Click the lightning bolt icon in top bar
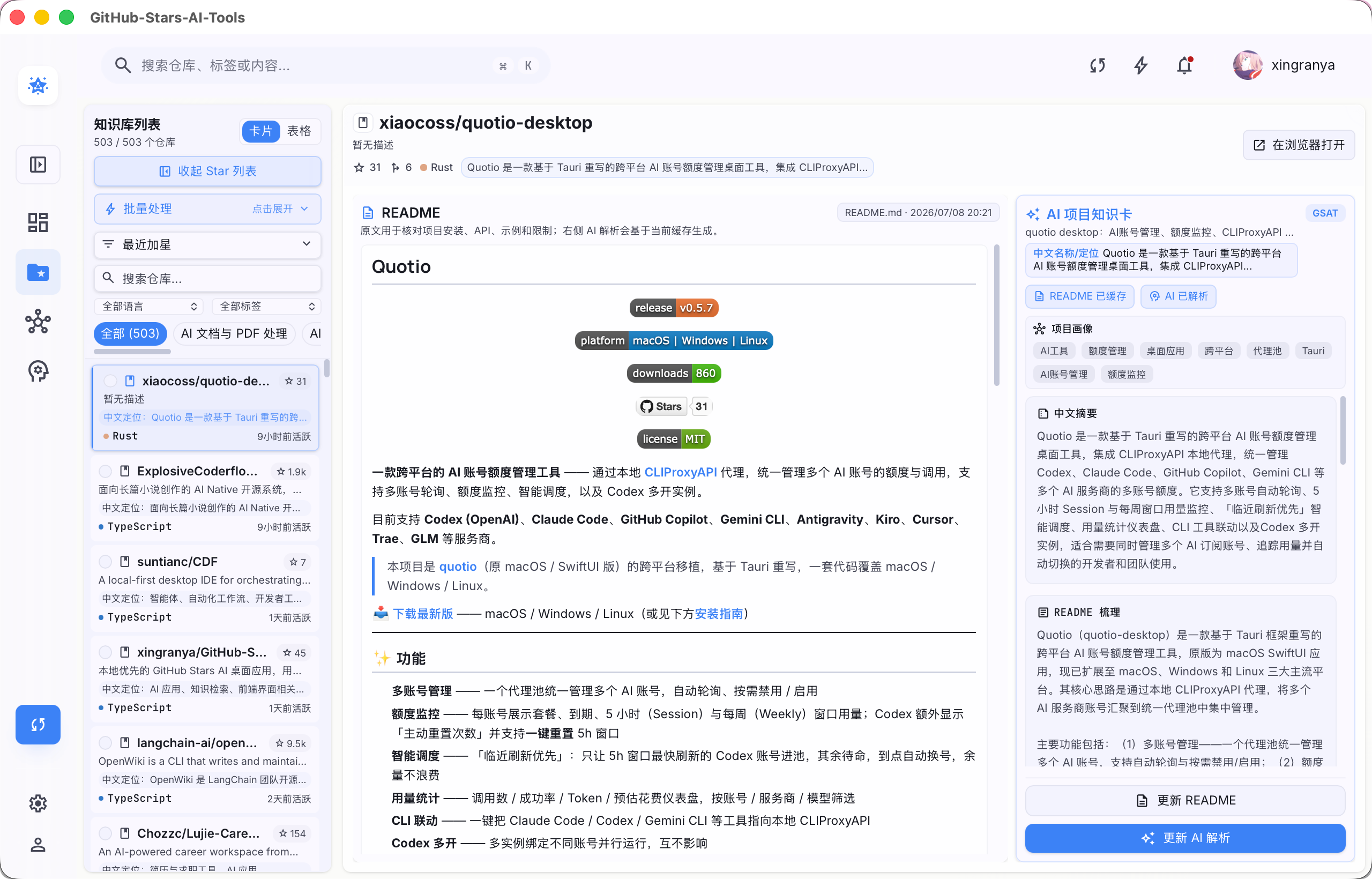1372x879 pixels. point(1140,65)
